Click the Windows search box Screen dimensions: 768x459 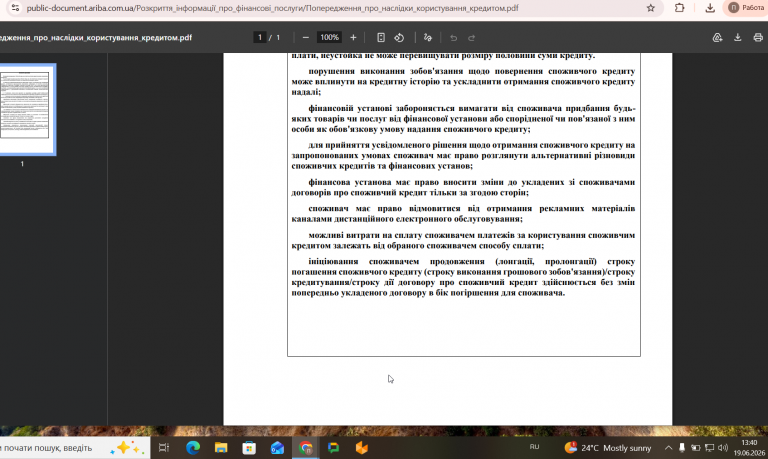73,448
